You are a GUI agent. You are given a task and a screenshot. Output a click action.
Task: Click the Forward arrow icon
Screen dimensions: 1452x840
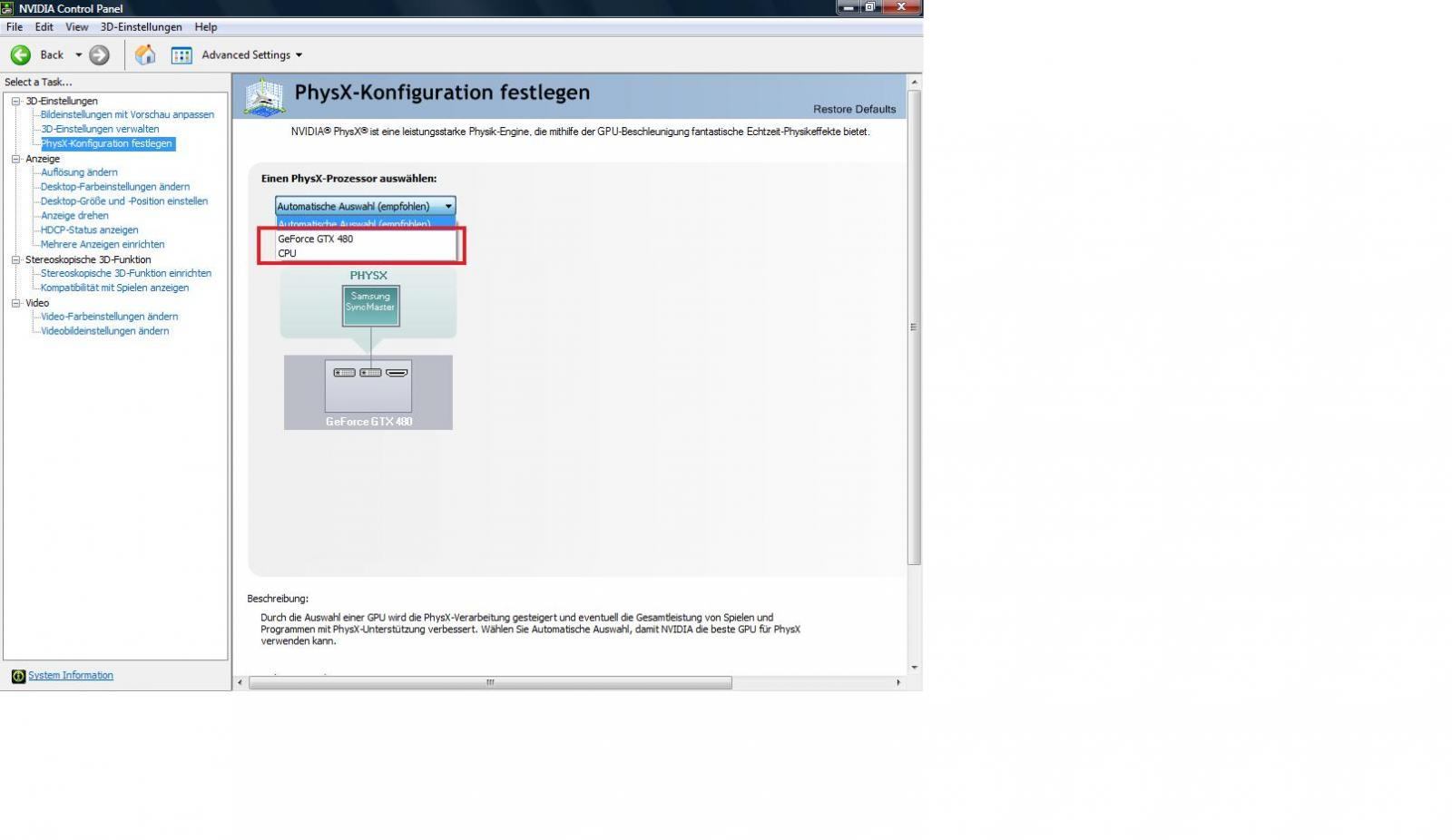tap(100, 55)
